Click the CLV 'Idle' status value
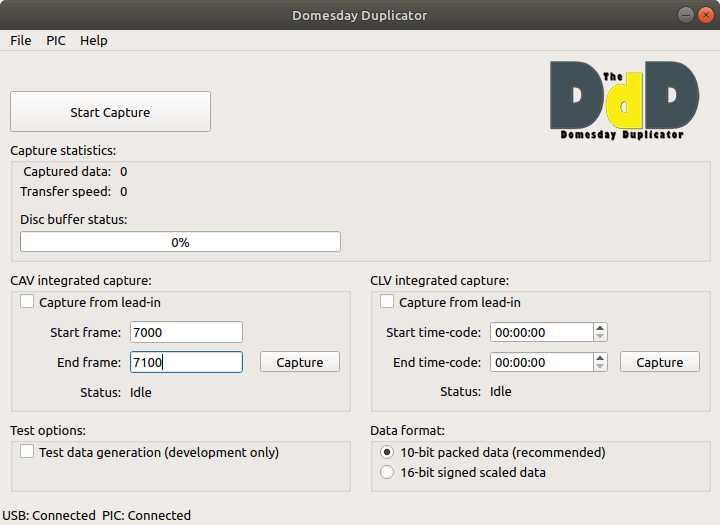720x525 pixels. pos(501,391)
